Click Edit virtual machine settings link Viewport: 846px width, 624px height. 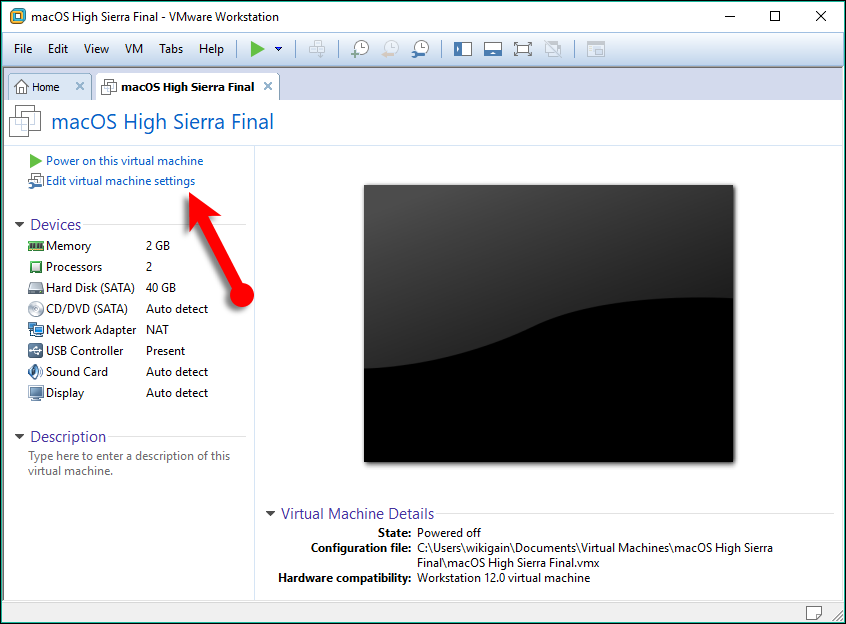pyautogui.click(x=120, y=181)
